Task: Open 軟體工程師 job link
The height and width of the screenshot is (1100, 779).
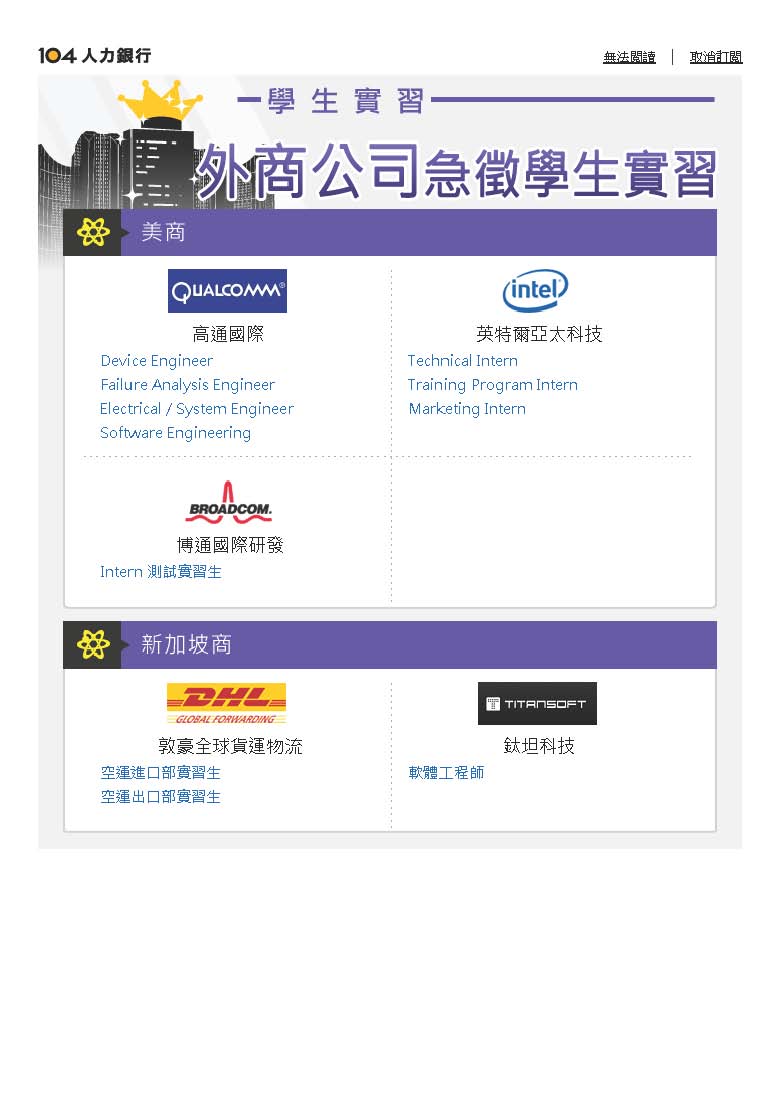Action: pyautogui.click(x=446, y=772)
